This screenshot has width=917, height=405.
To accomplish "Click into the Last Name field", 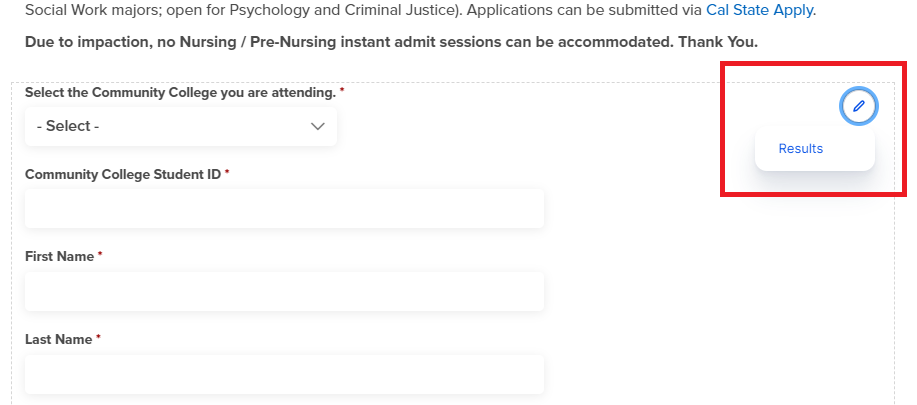I will [284, 374].
